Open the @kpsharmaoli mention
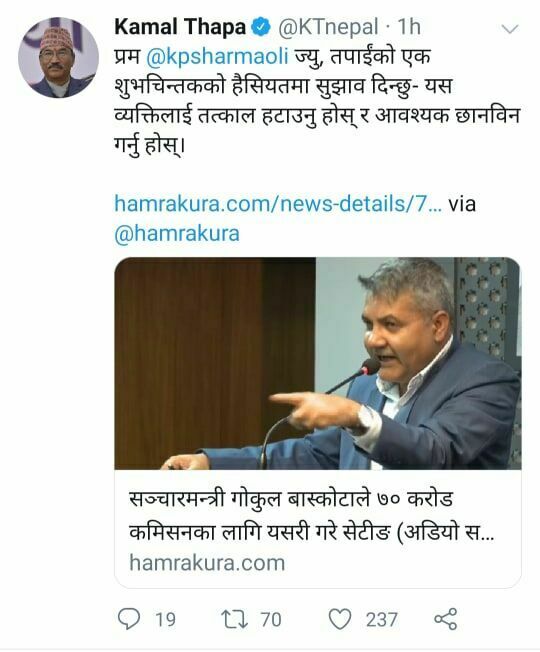This screenshot has width=540, height=652. [217, 57]
